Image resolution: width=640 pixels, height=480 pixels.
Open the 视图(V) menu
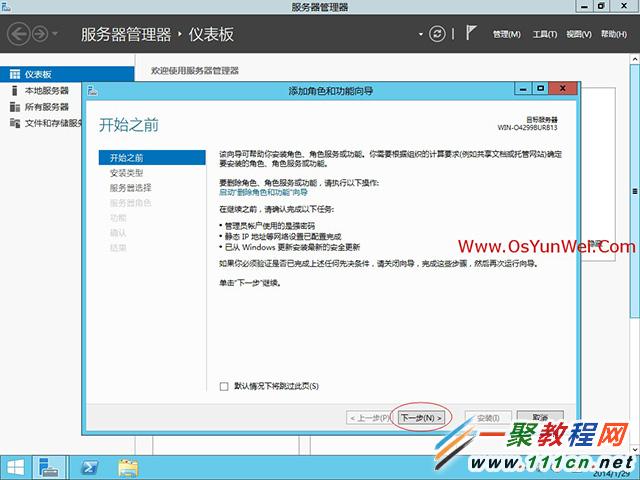click(579, 34)
